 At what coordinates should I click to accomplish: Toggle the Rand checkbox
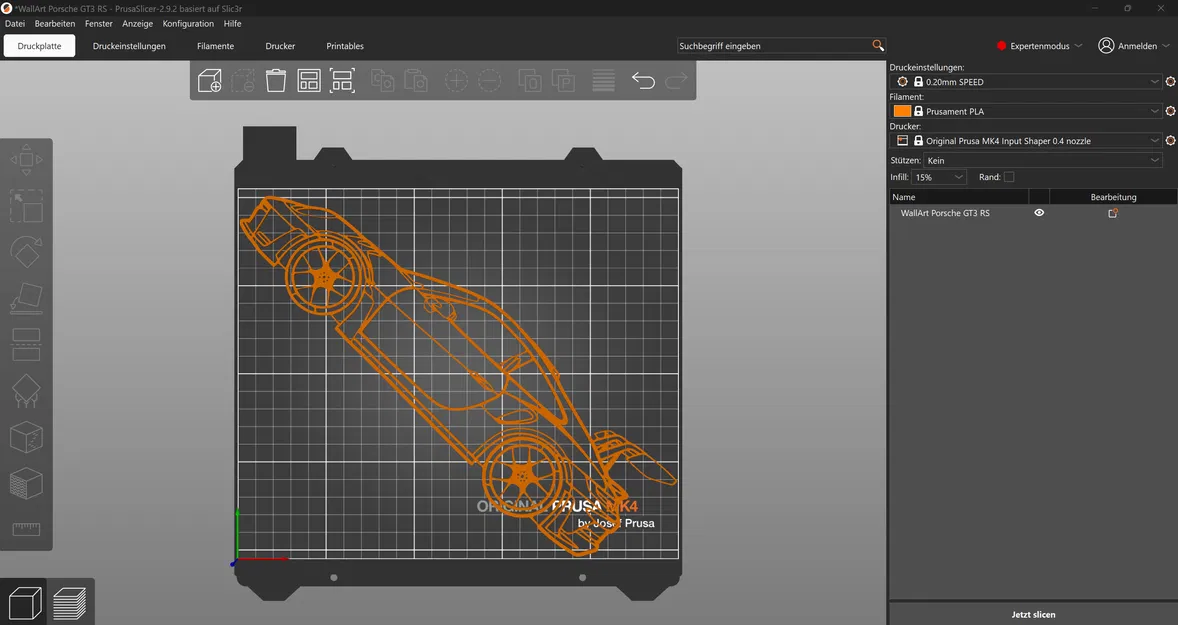pyautogui.click(x=1009, y=177)
